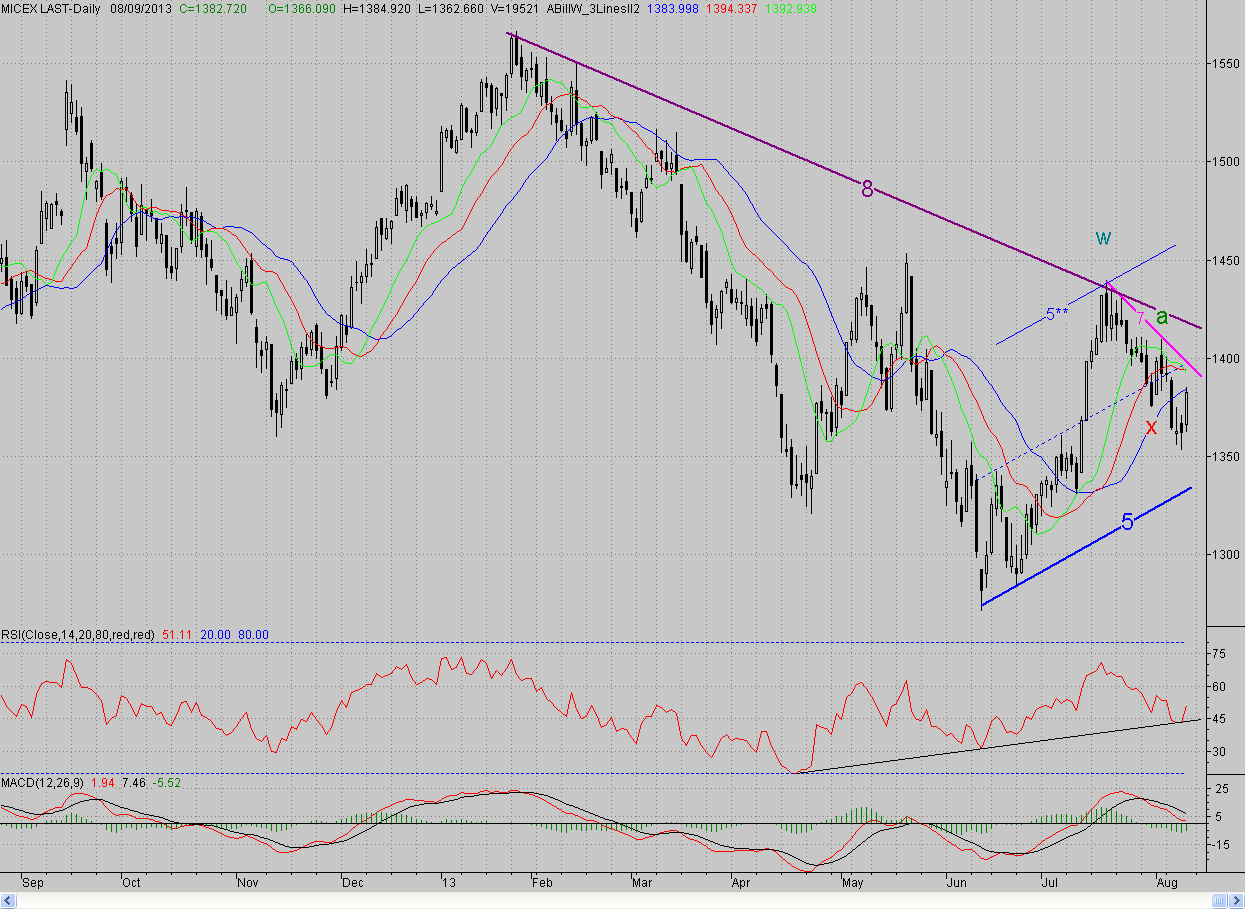Click the 5** channel line label
This screenshot has width=1245, height=909.
click(1058, 315)
